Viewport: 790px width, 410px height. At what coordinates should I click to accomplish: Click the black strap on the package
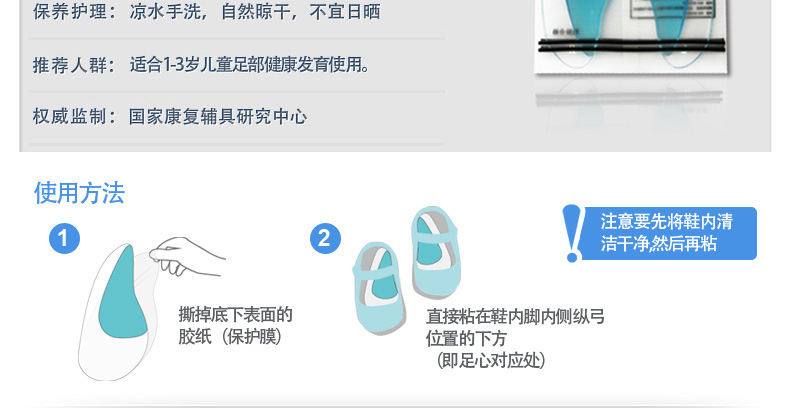632,45
